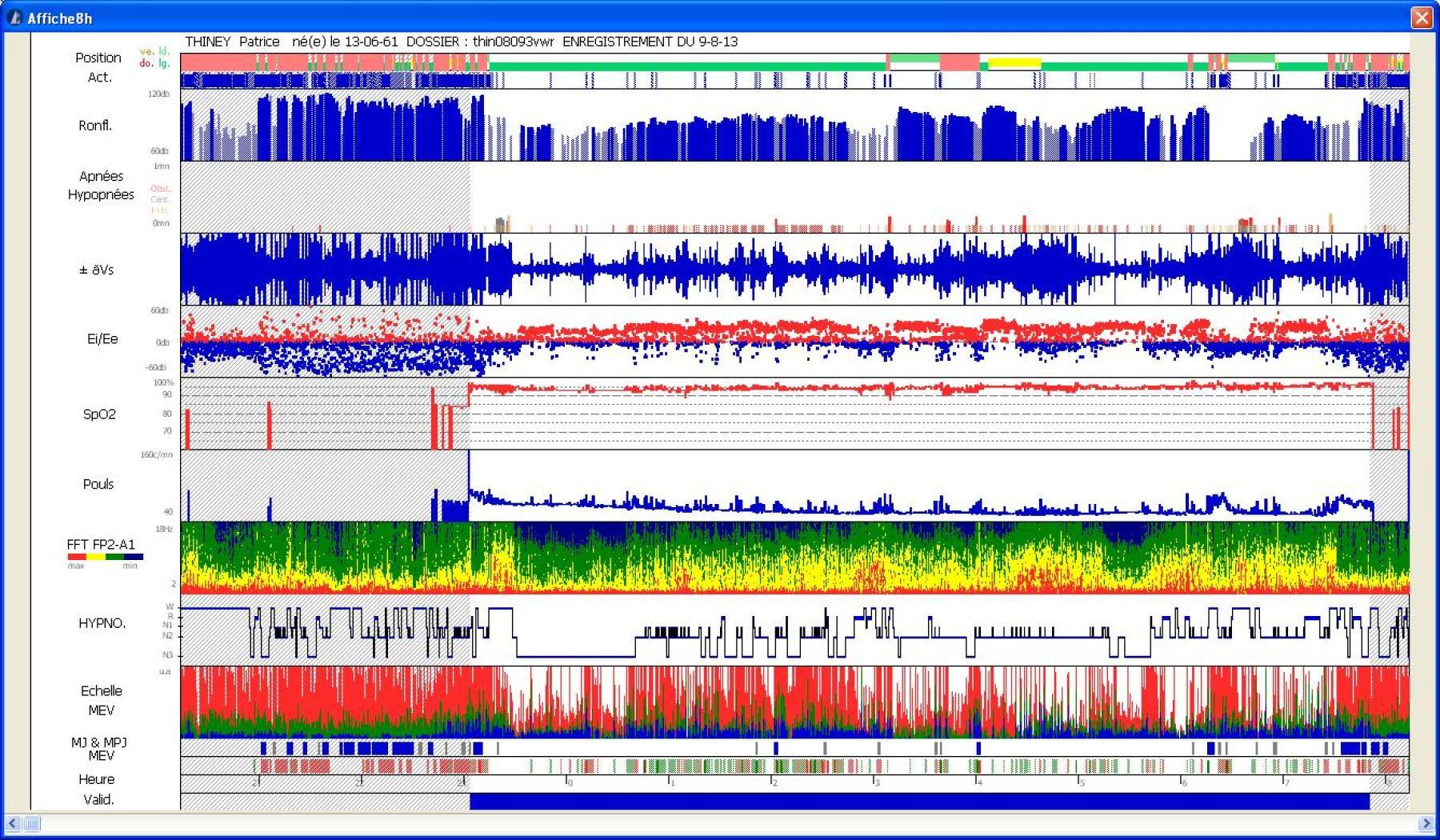Image resolution: width=1440 pixels, height=840 pixels.
Task: Close the Affiche8h window
Action: click(1422, 18)
